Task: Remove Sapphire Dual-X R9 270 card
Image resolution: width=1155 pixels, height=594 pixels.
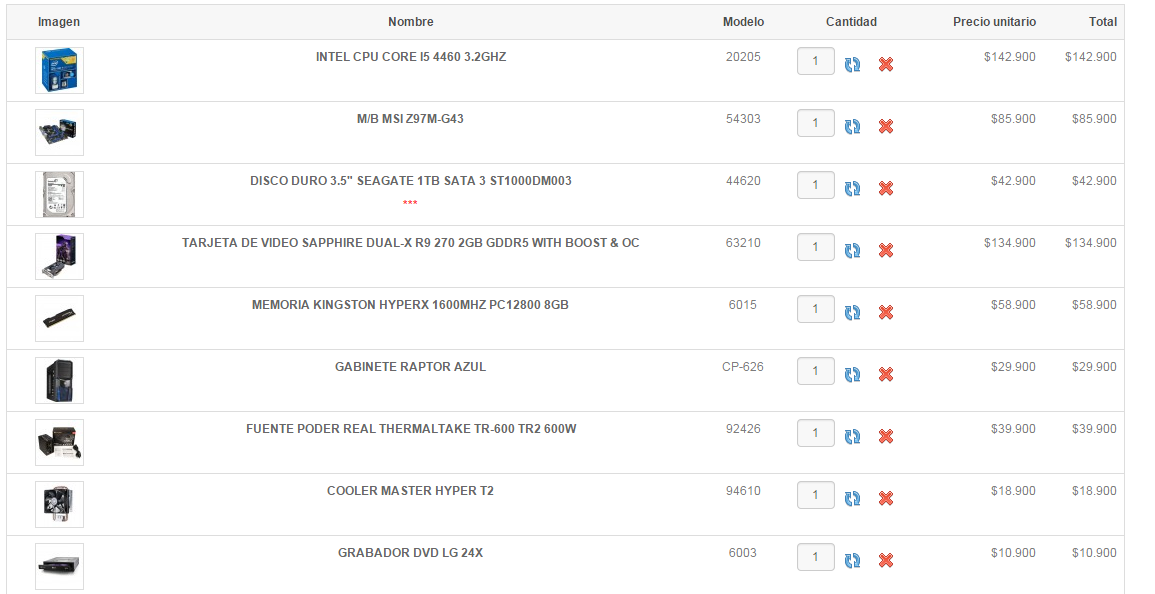Action: coord(886,251)
